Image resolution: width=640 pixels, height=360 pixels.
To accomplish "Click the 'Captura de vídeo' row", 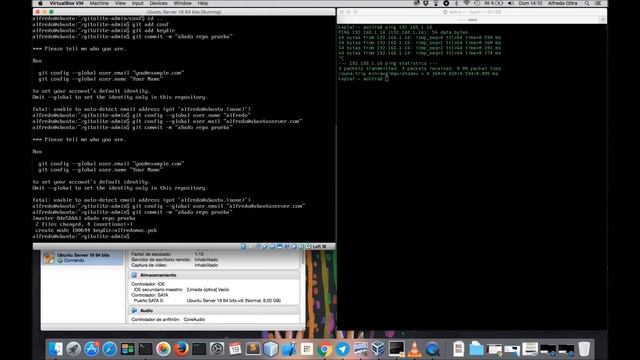I will 175,265.
